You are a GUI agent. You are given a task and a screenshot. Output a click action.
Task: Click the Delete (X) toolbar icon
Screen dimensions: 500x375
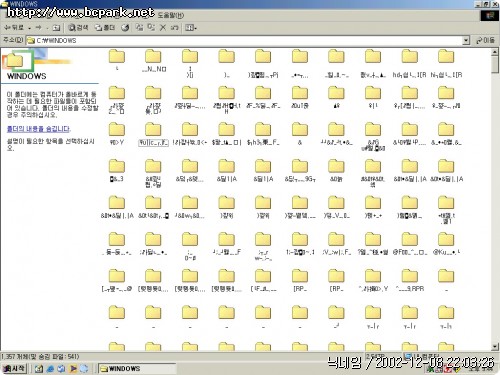[x=163, y=28]
